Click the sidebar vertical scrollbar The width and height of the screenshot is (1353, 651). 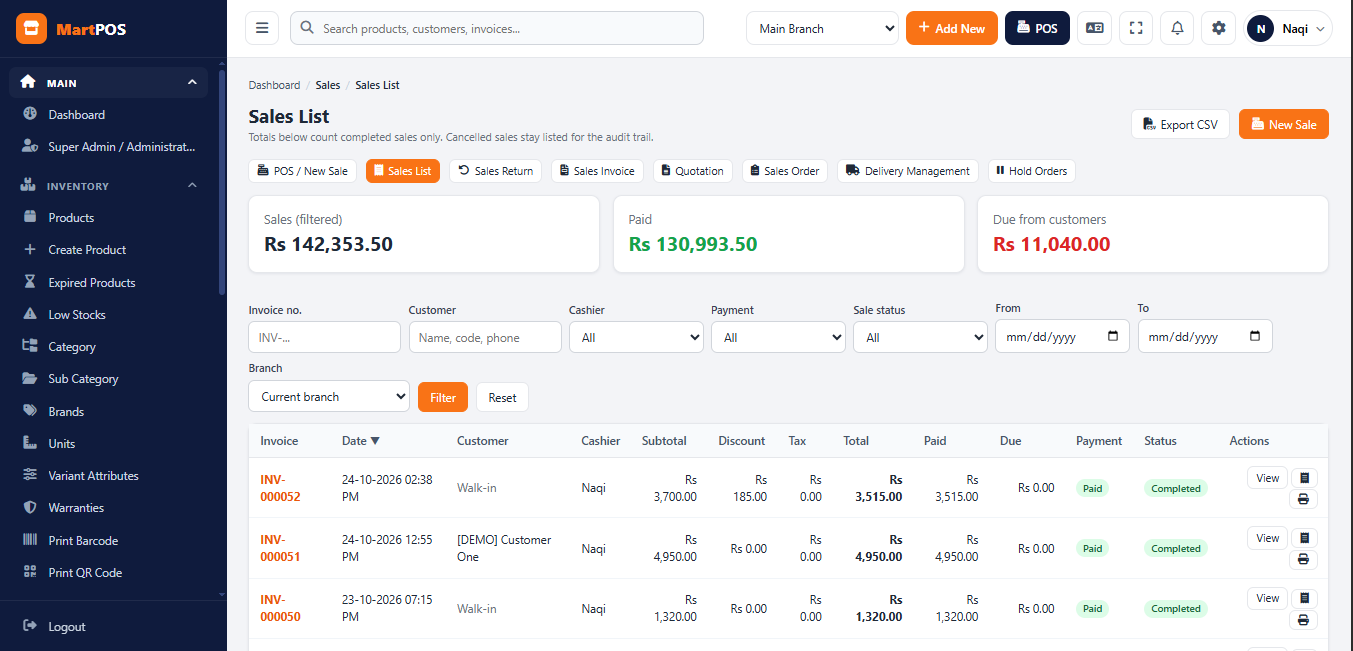pyautogui.click(x=222, y=180)
